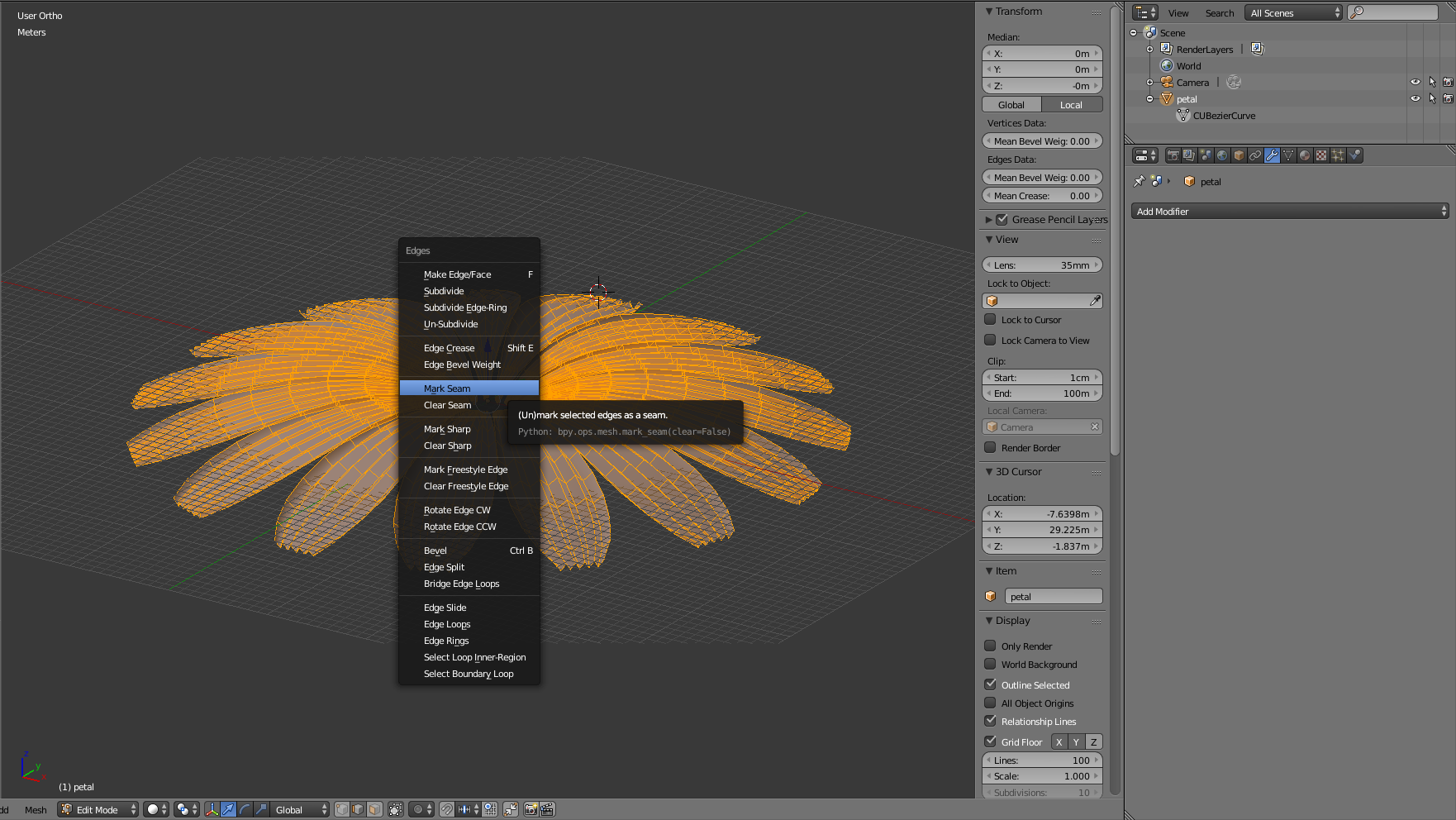Viewport: 1456px width, 820px height.
Task: Enable the World Background checkbox
Action: click(990, 664)
